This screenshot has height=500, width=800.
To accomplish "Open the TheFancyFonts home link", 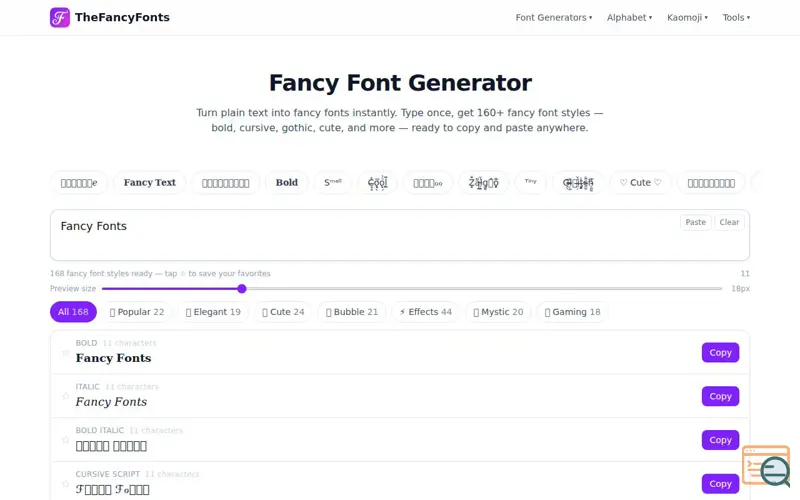I will (x=110, y=17).
